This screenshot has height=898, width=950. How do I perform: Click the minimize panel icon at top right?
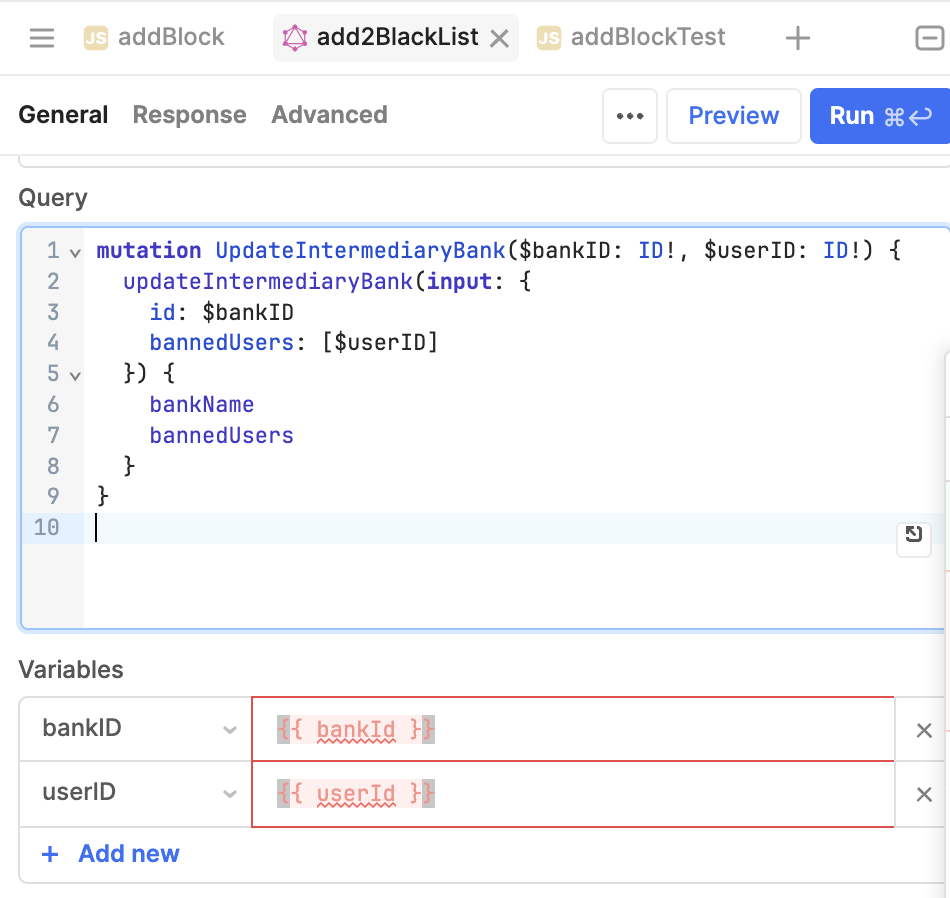pyautogui.click(x=929, y=38)
